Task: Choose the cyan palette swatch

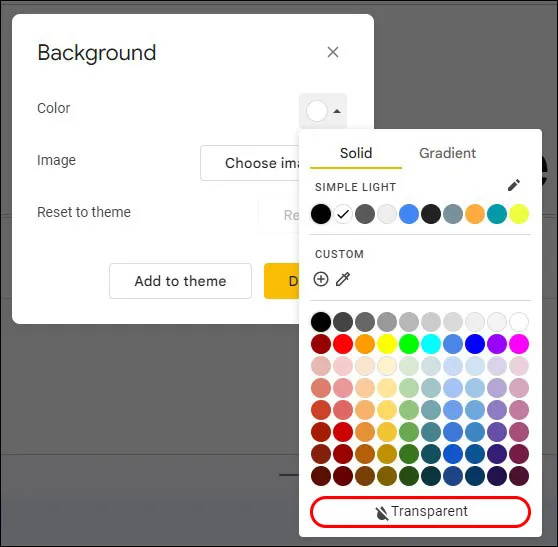Action: tap(431, 344)
